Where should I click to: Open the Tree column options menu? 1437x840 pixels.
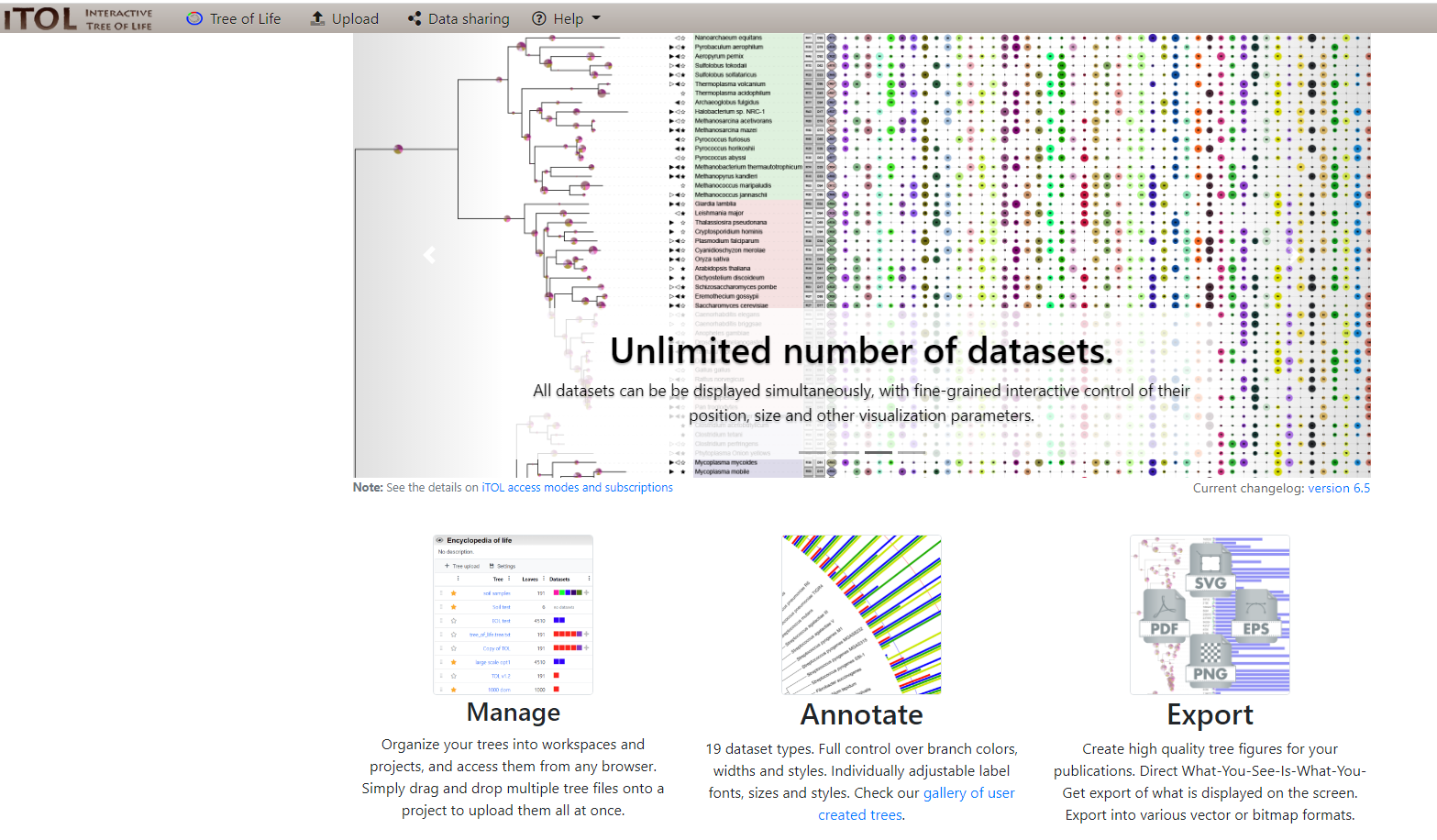click(x=509, y=579)
